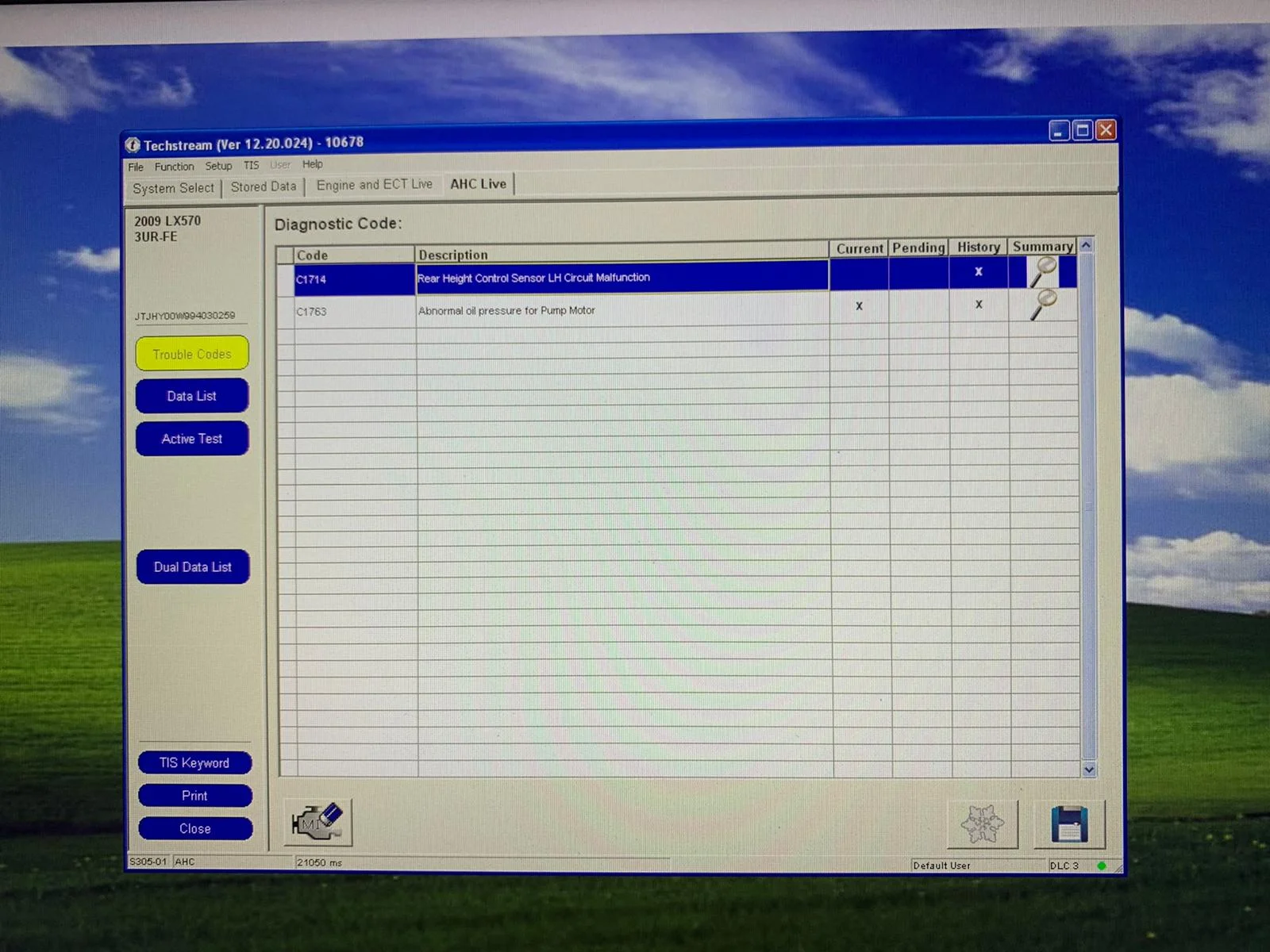The height and width of the screenshot is (952, 1270).
Task: Click the Current column header
Action: click(x=860, y=248)
